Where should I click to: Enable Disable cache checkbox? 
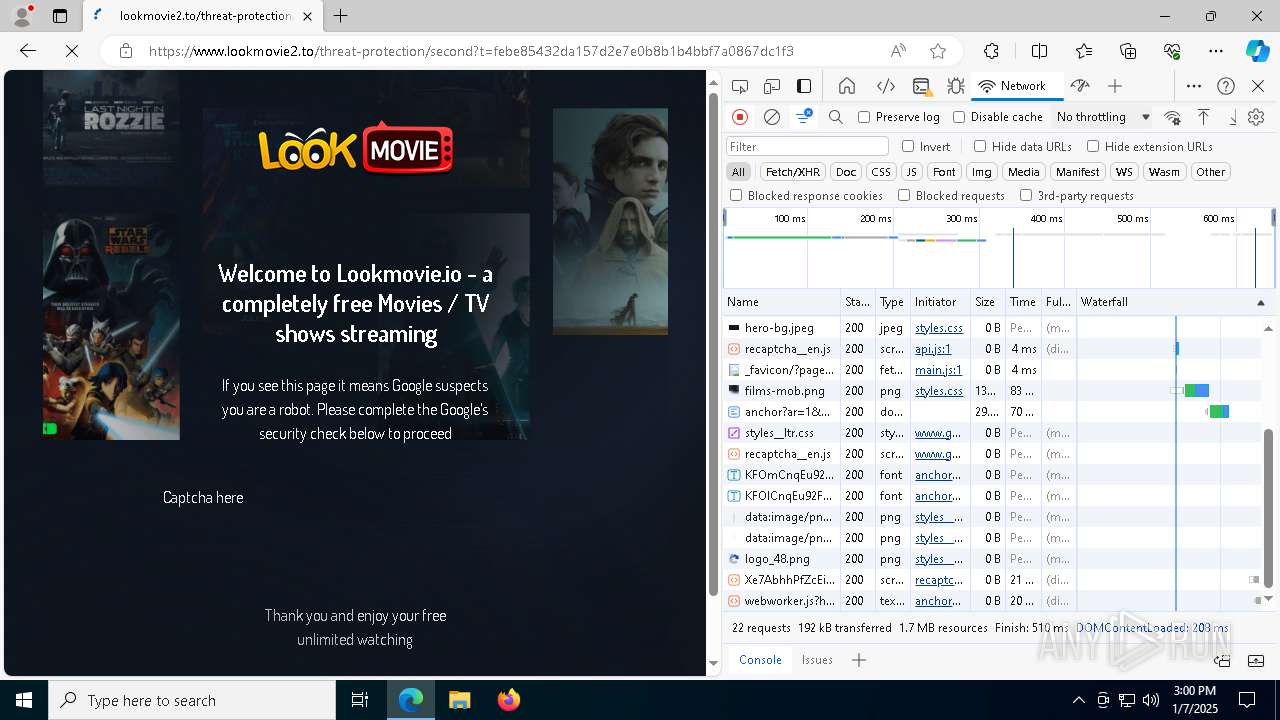point(959,117)
